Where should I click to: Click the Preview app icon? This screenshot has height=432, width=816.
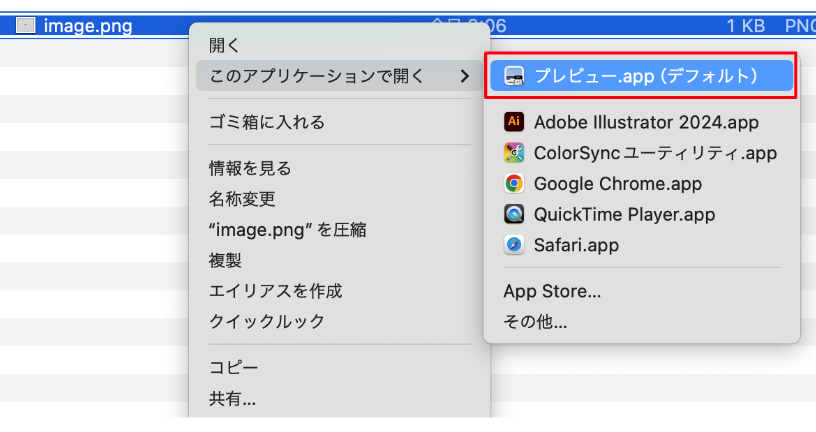514,76
